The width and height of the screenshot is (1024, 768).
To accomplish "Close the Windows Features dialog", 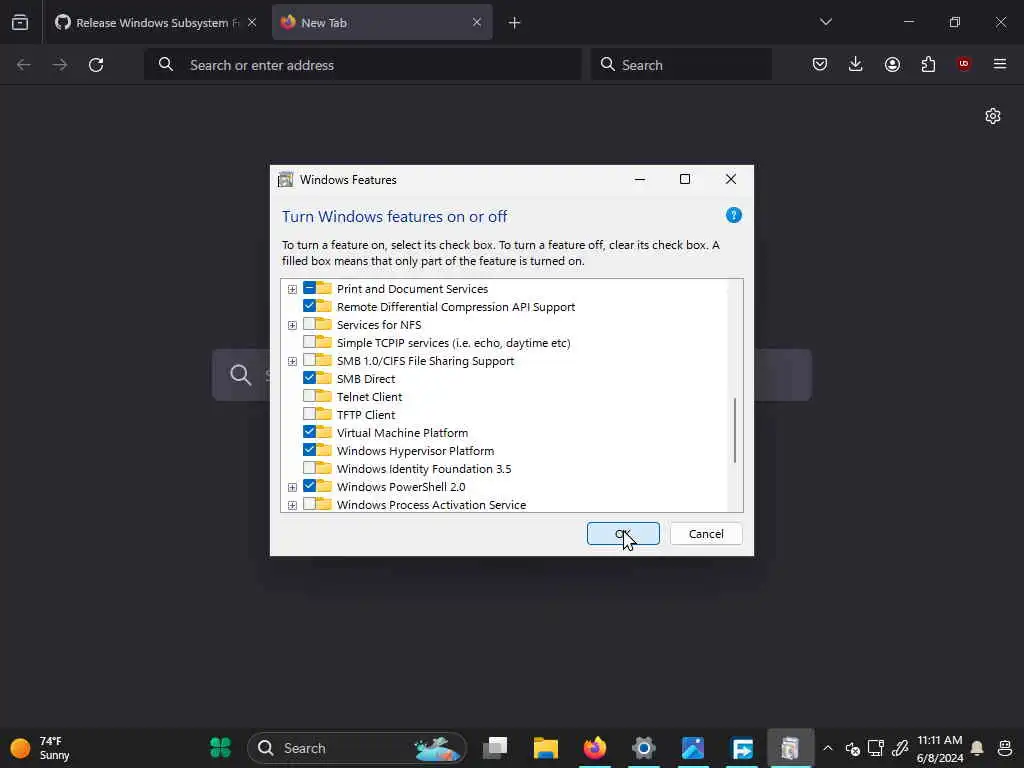I will pyautogui.click(x=731, y=179).
